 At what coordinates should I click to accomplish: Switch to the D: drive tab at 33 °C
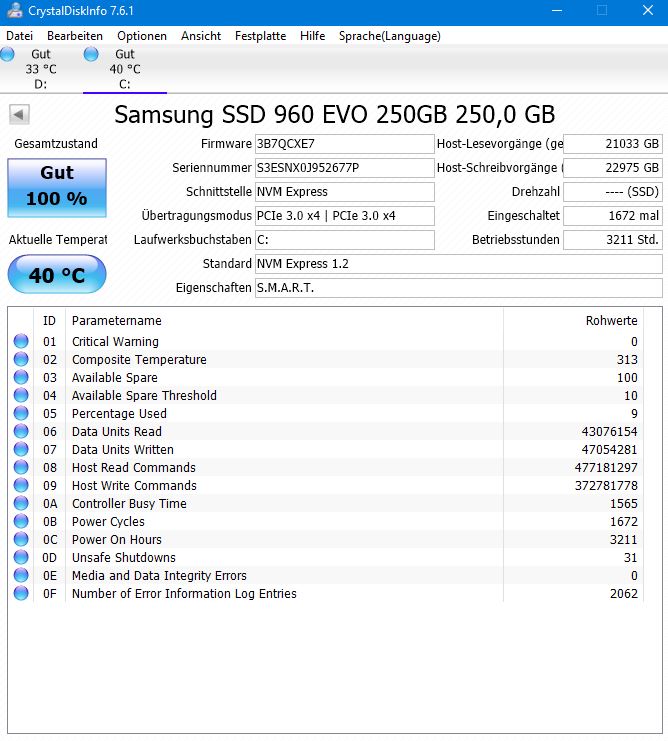[x=41, y=69]
